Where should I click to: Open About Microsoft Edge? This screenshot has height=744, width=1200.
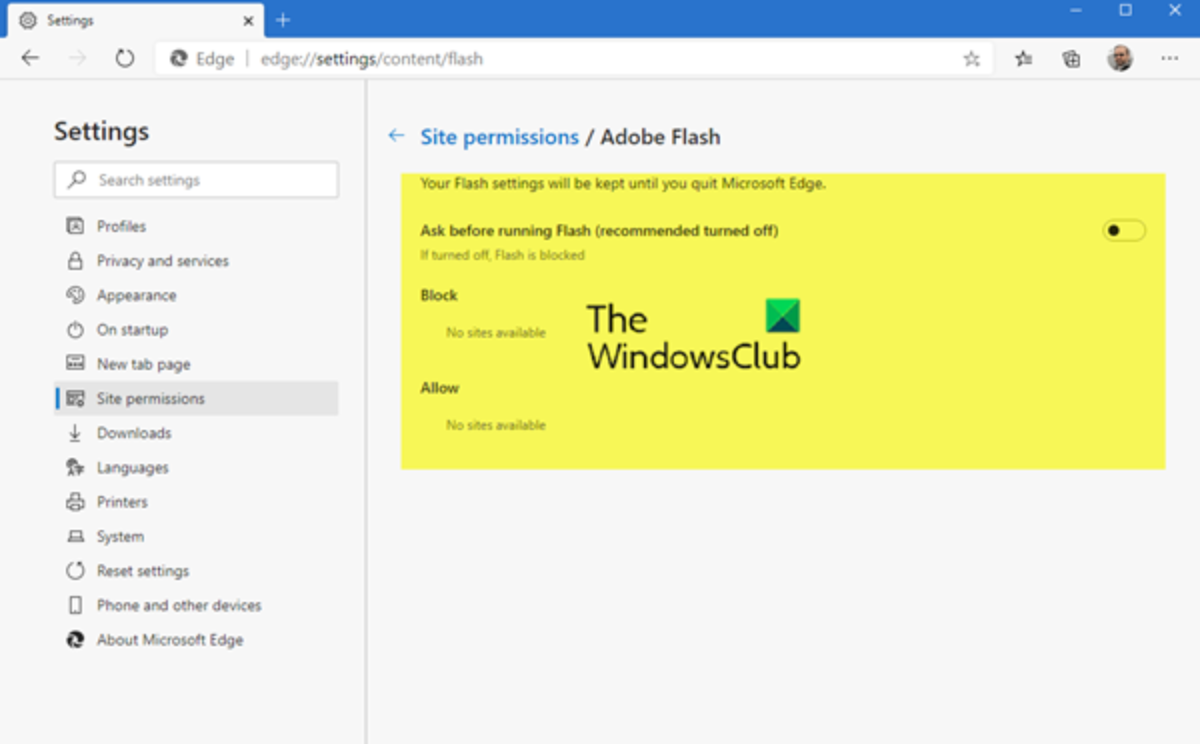[x=196, y=640]
